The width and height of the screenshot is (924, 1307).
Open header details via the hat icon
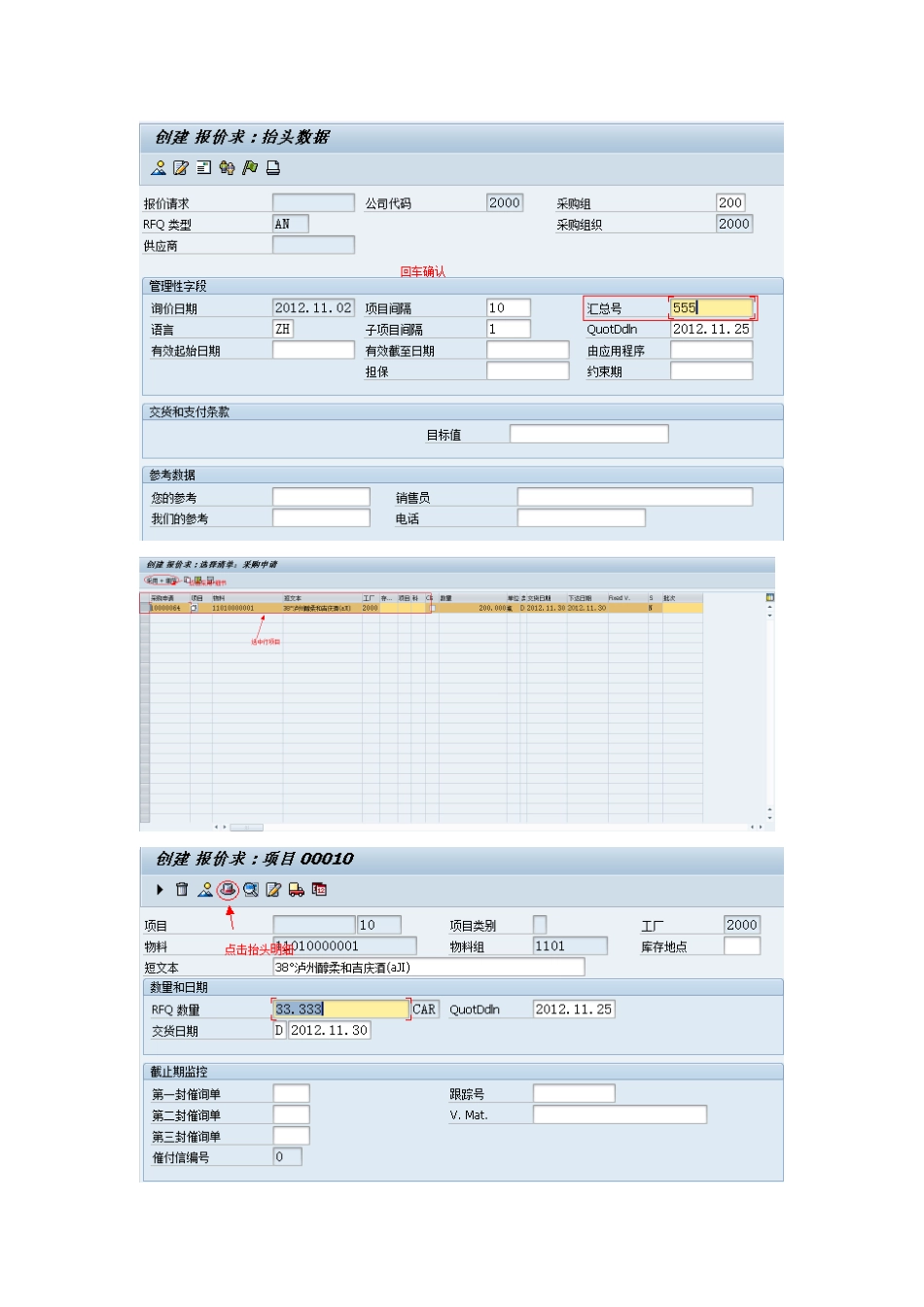pos(228,890)
